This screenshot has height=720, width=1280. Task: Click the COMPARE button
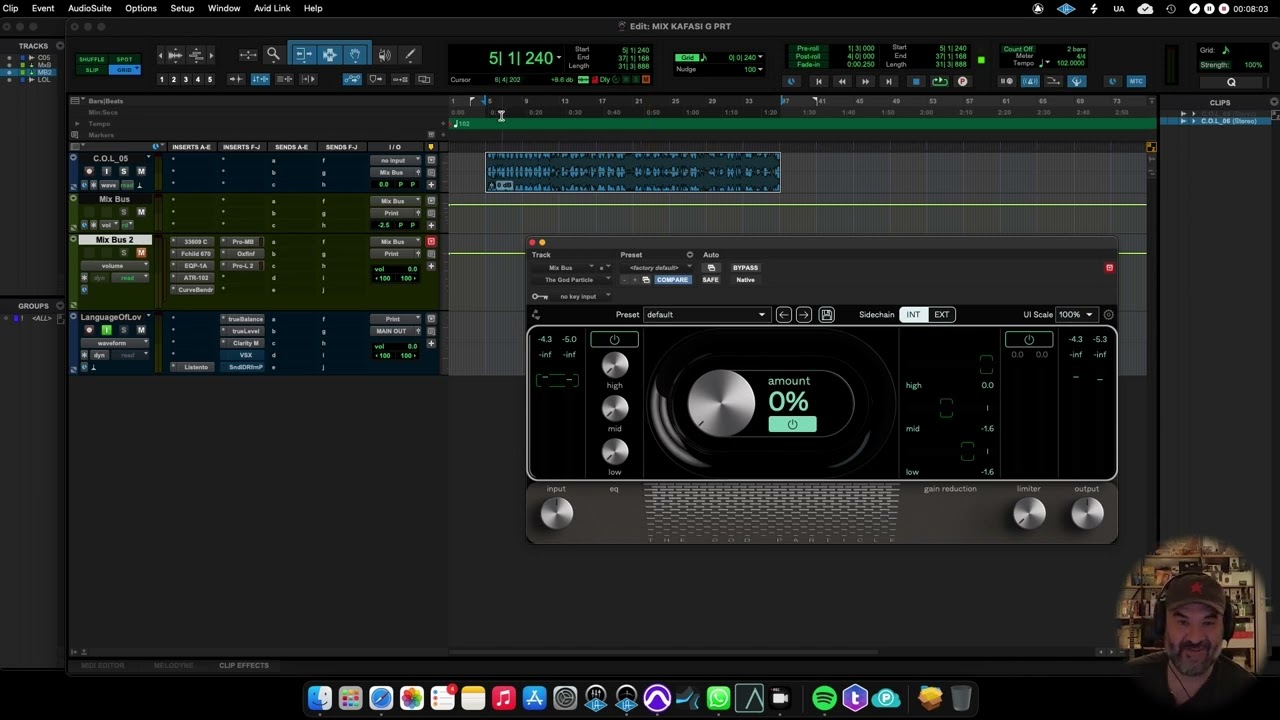672,280
